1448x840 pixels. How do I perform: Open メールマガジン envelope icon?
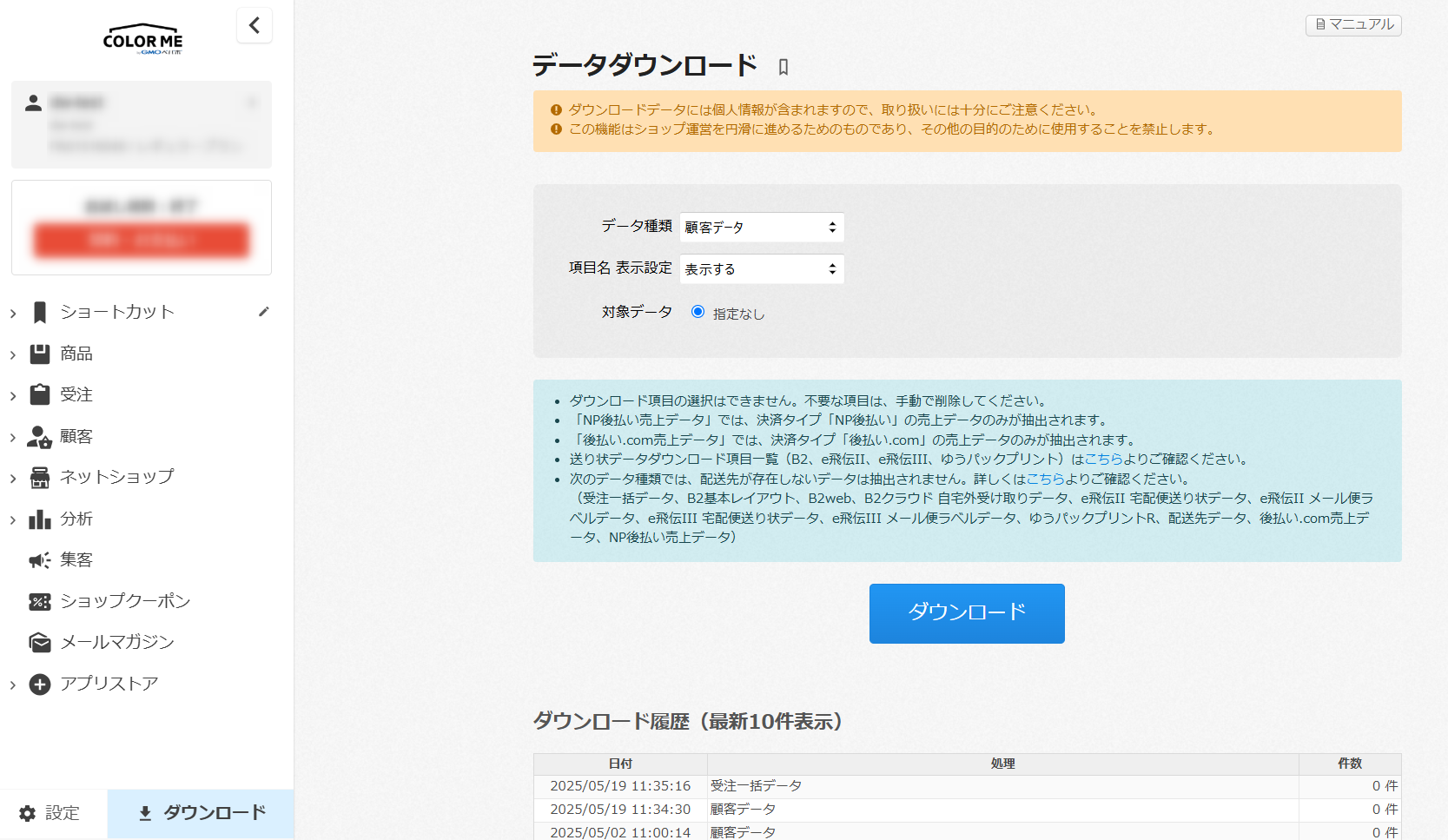40,643
